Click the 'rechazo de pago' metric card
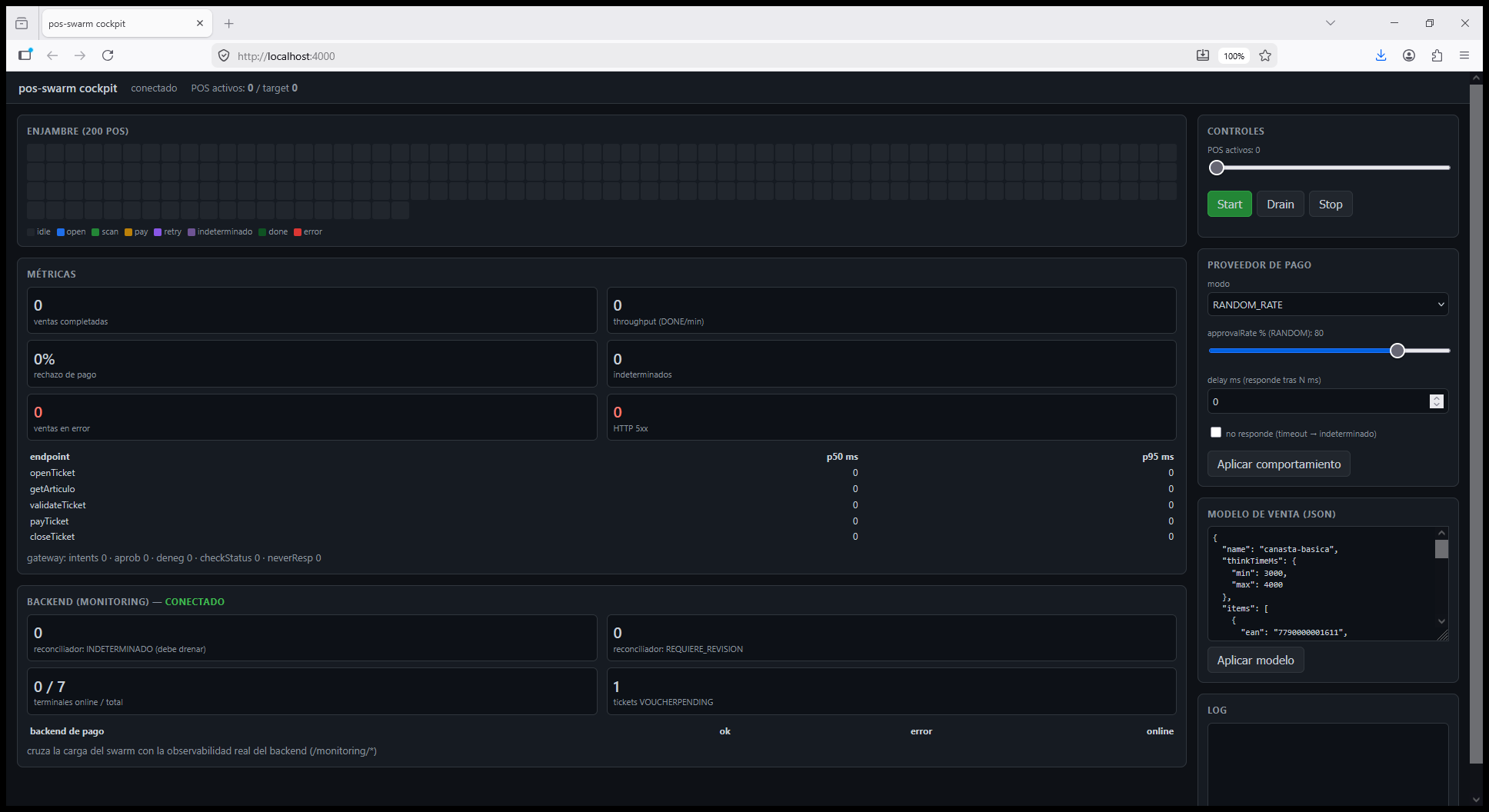 coord(311,364)
